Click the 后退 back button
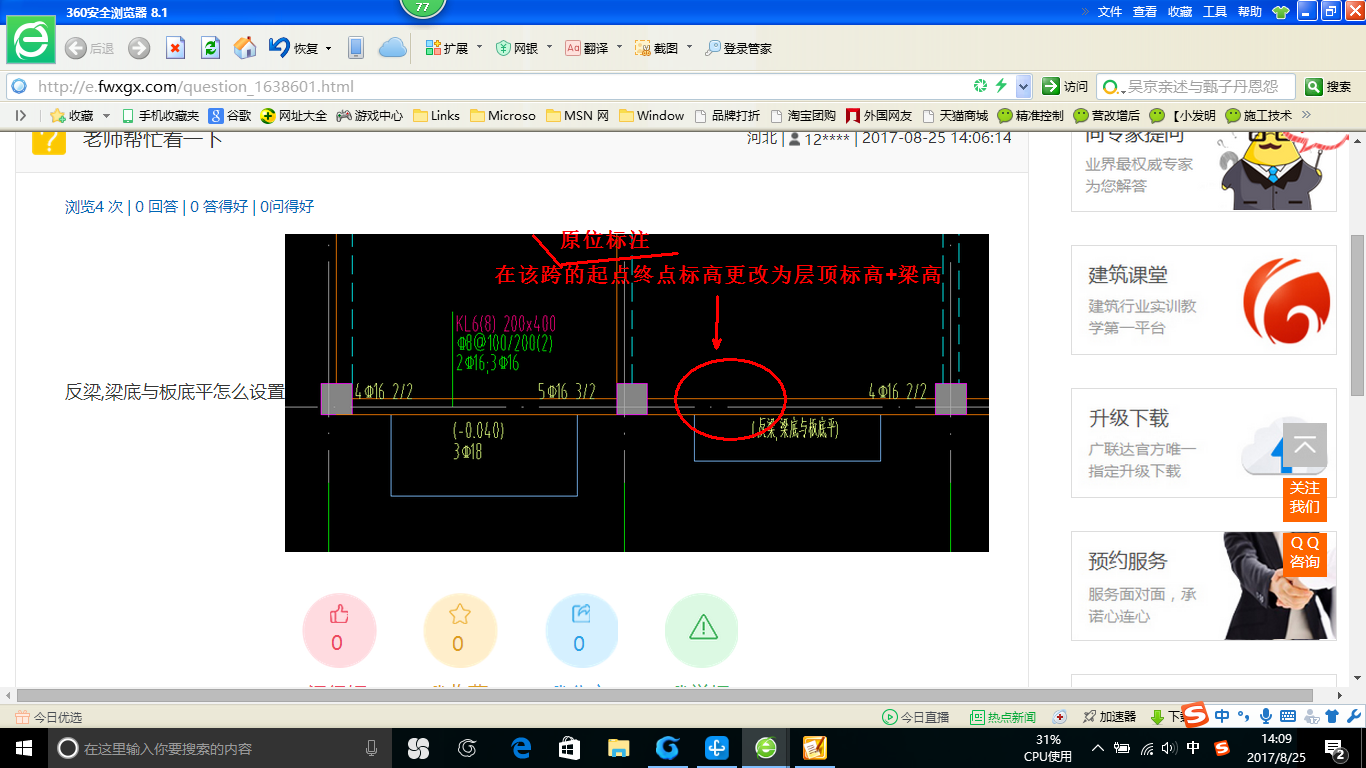The image size is (1366, 768). [90, 48]
